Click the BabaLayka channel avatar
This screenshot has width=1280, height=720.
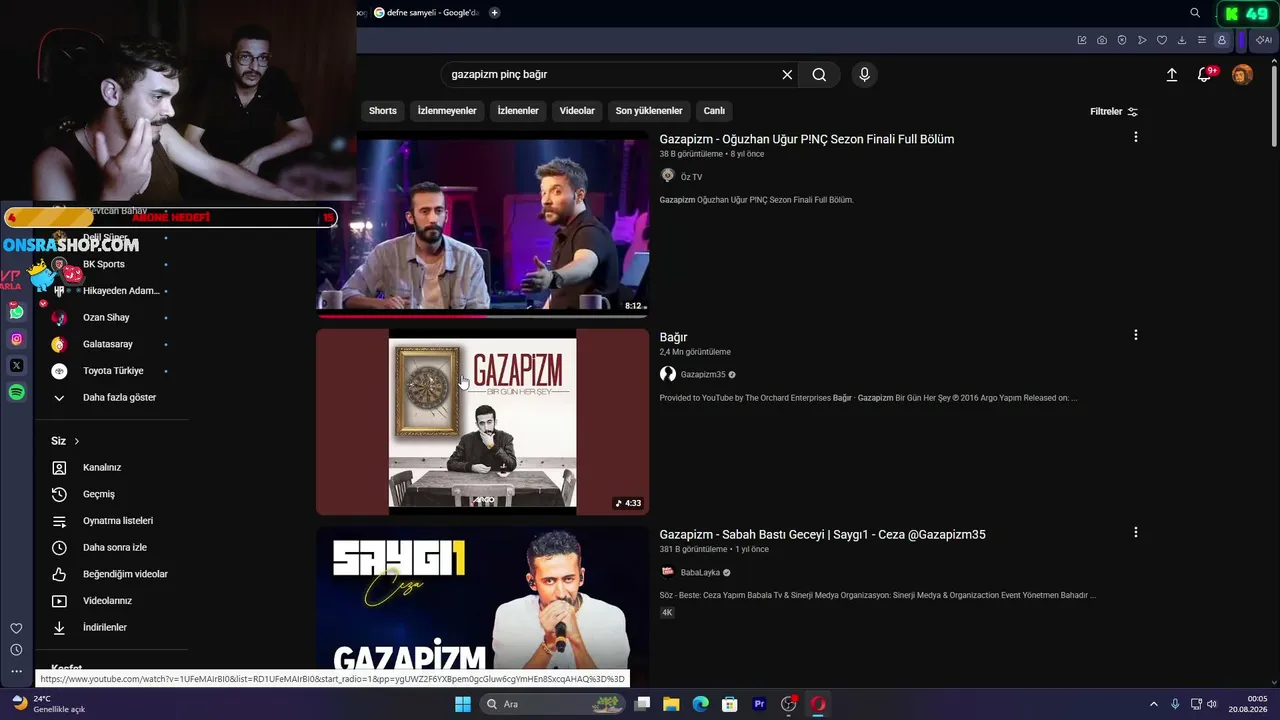click(668, 572)
